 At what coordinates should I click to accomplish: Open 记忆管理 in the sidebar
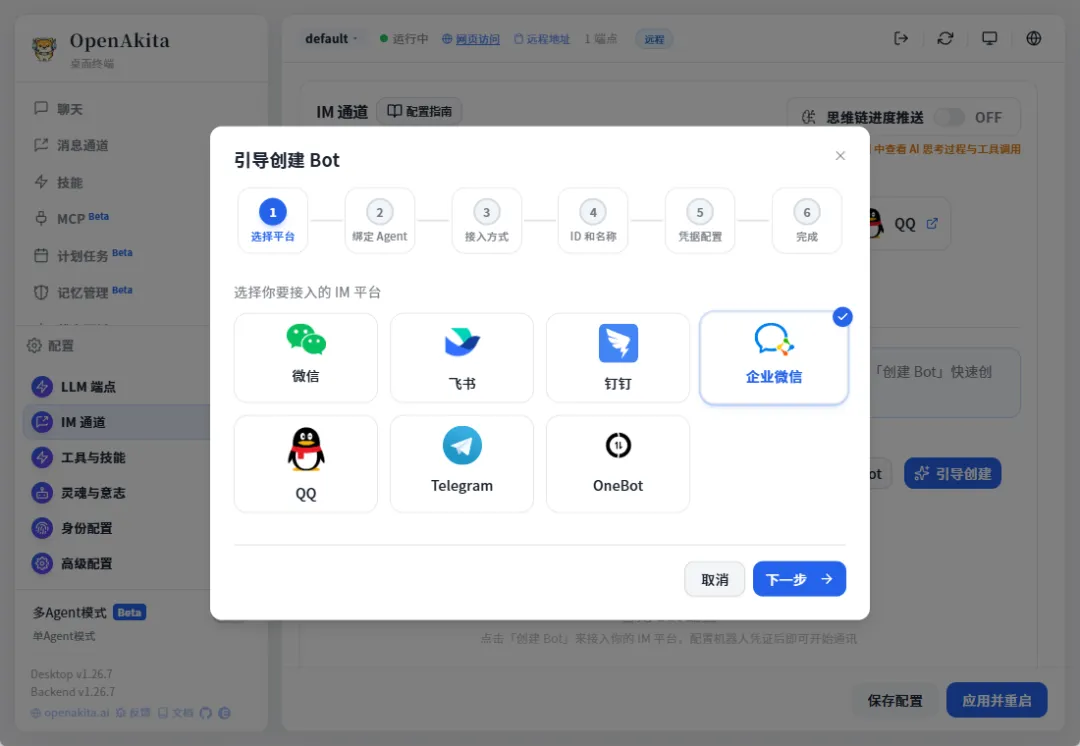pos(82,292)
